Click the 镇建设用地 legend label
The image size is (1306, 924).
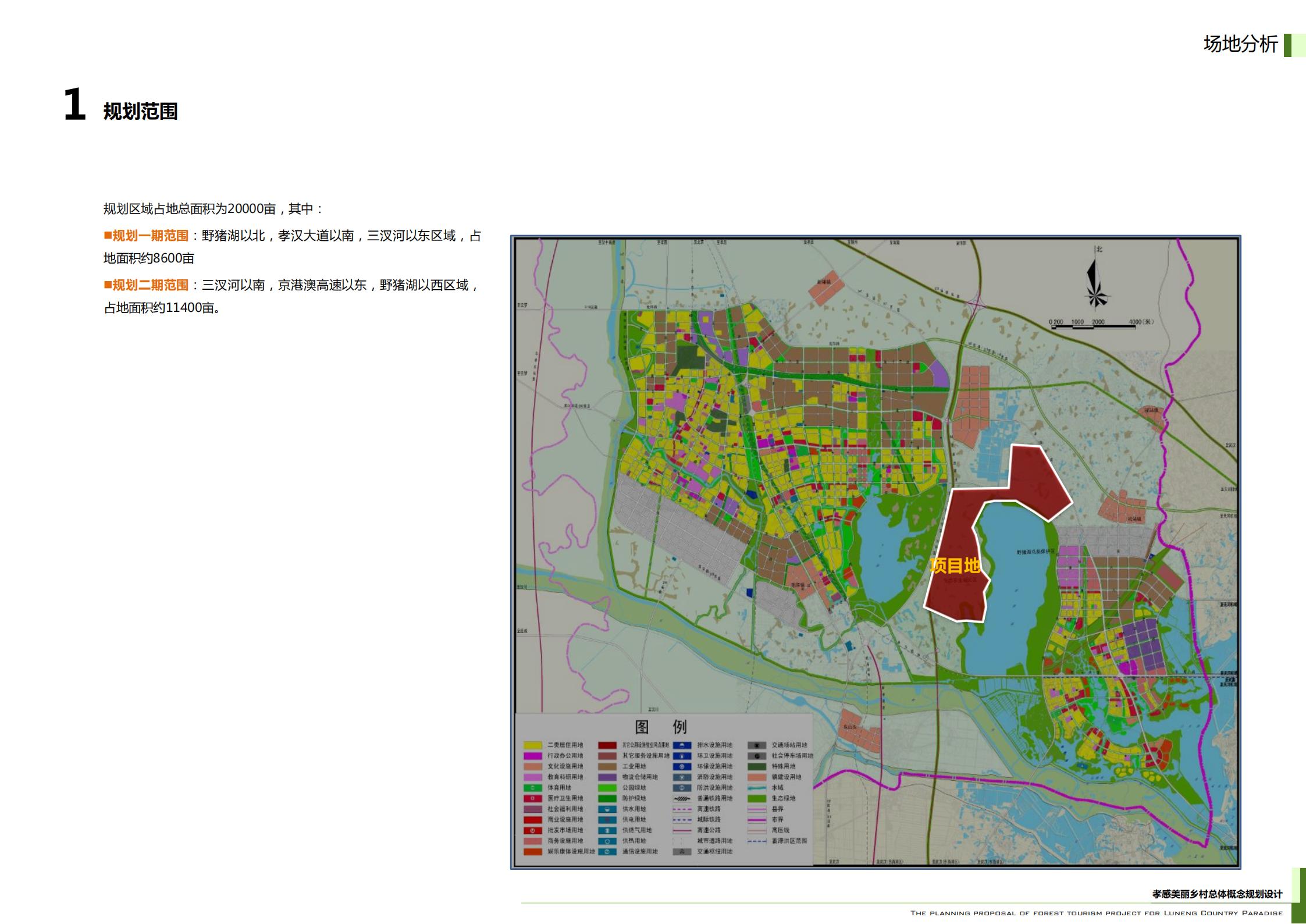tap(787, 777)
